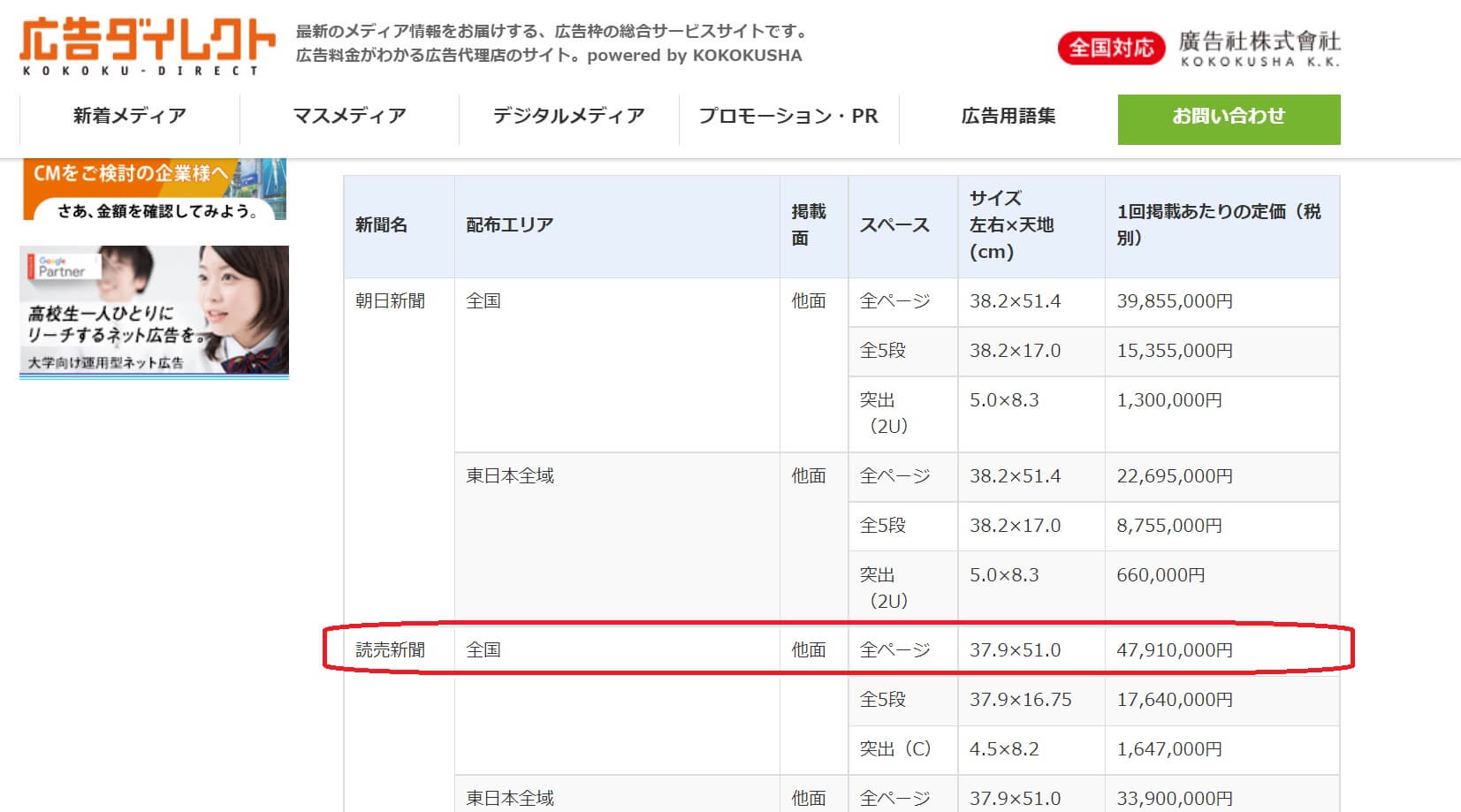Click the 8,755,000円 price cell
The width and height of the screenshot is (1461, 812).
point(1222,527)
